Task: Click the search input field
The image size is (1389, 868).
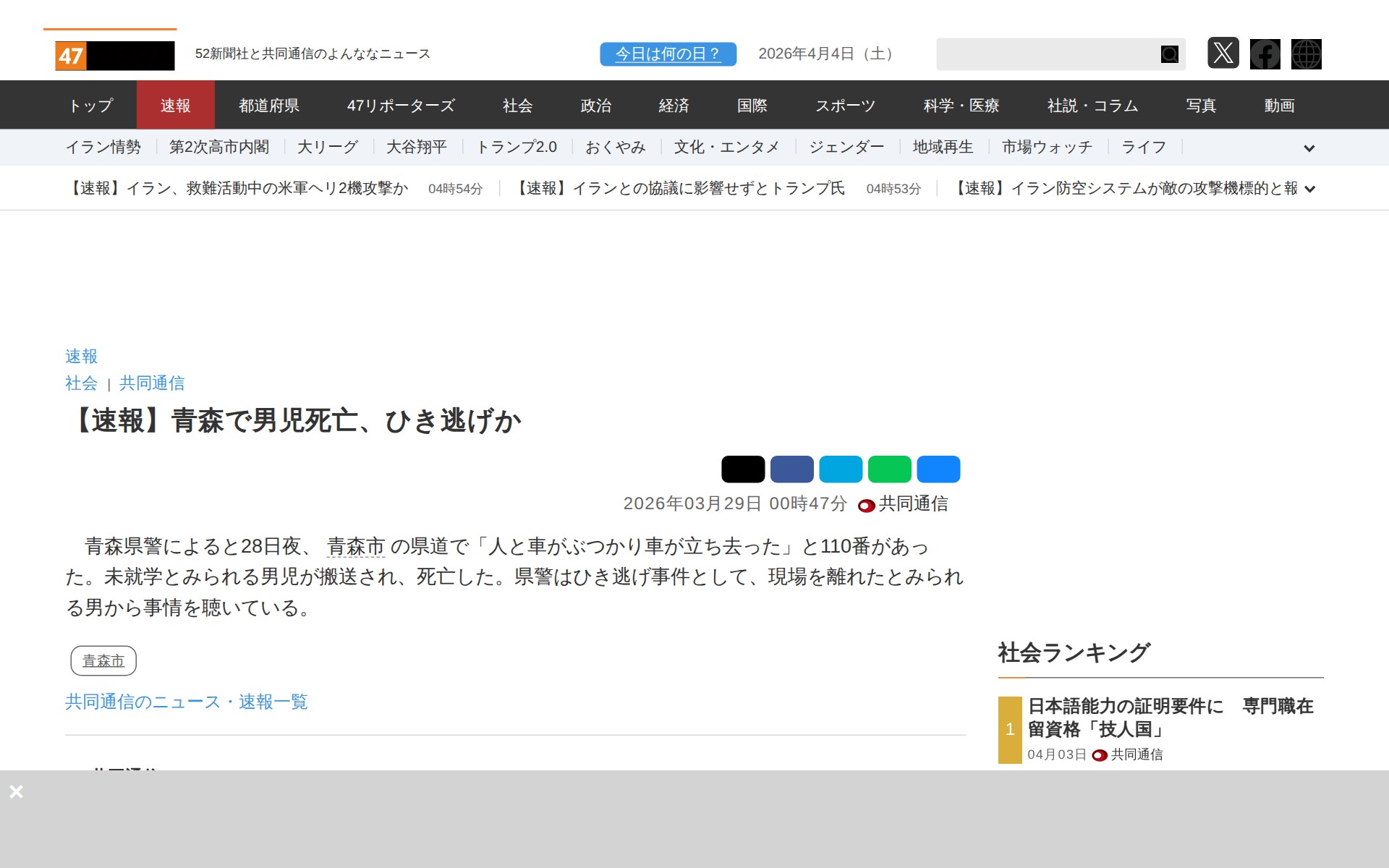Action: tap(1045, 54)
